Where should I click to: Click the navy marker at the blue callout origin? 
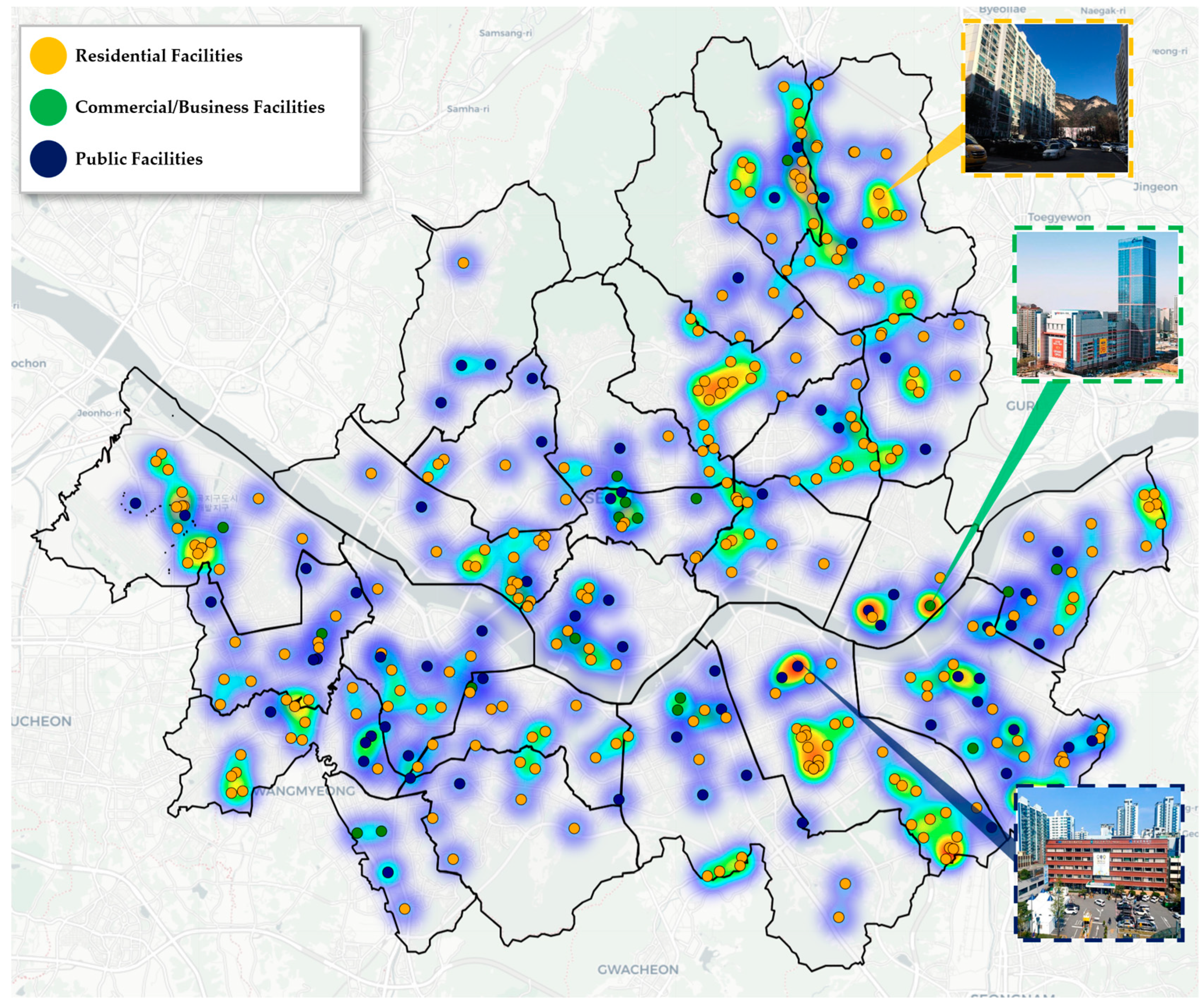[797, 667]
